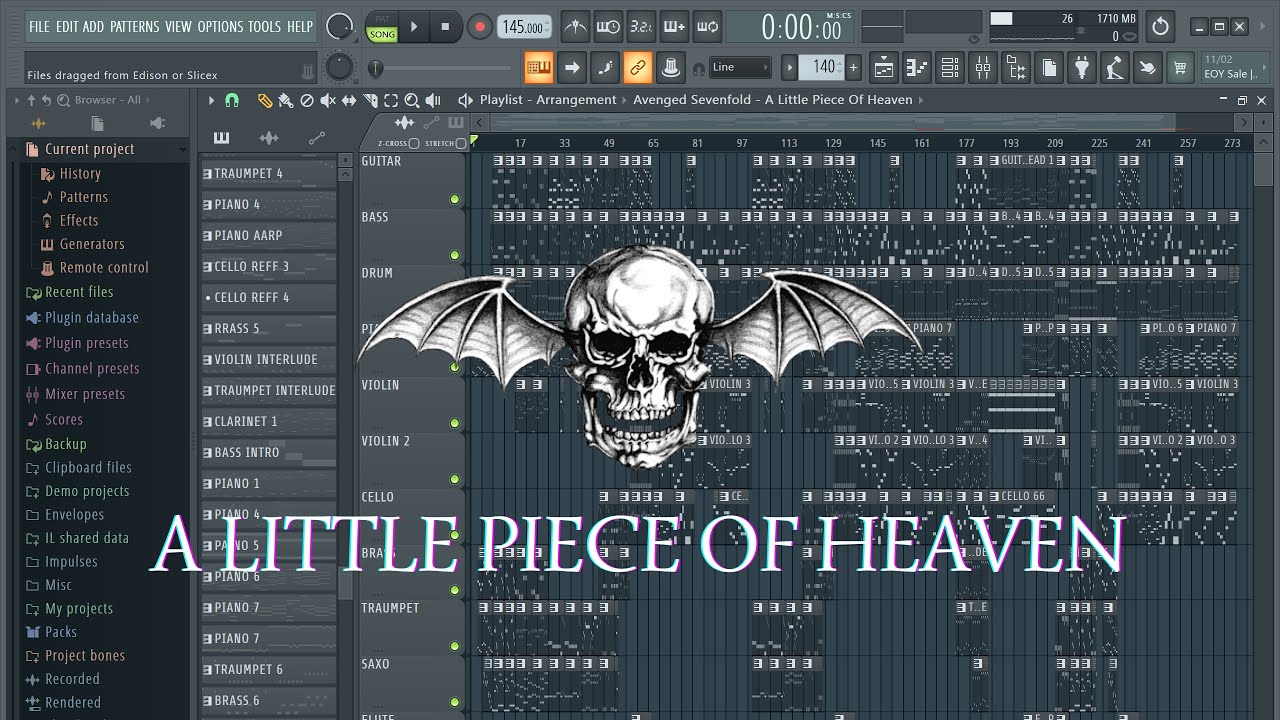The width and height of the screenshot is (1280, 720).
Task: Open the VIEW menu
Action: point(178,27)
